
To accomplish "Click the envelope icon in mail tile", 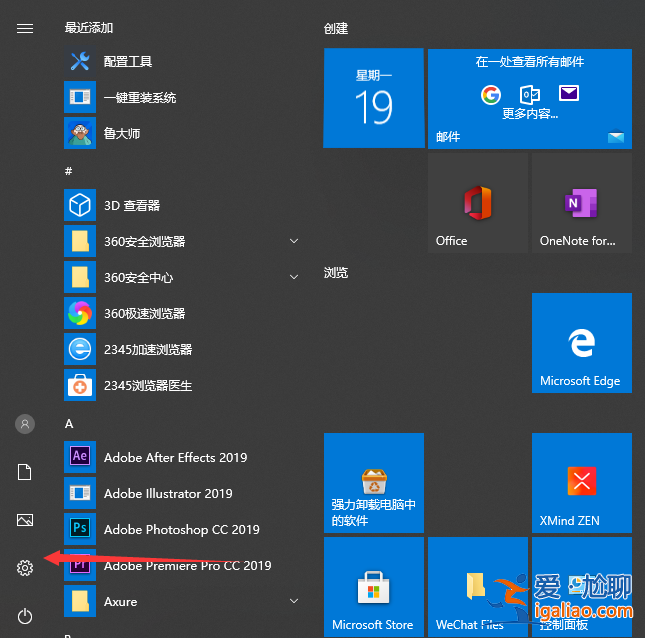I will pos(569,93).
